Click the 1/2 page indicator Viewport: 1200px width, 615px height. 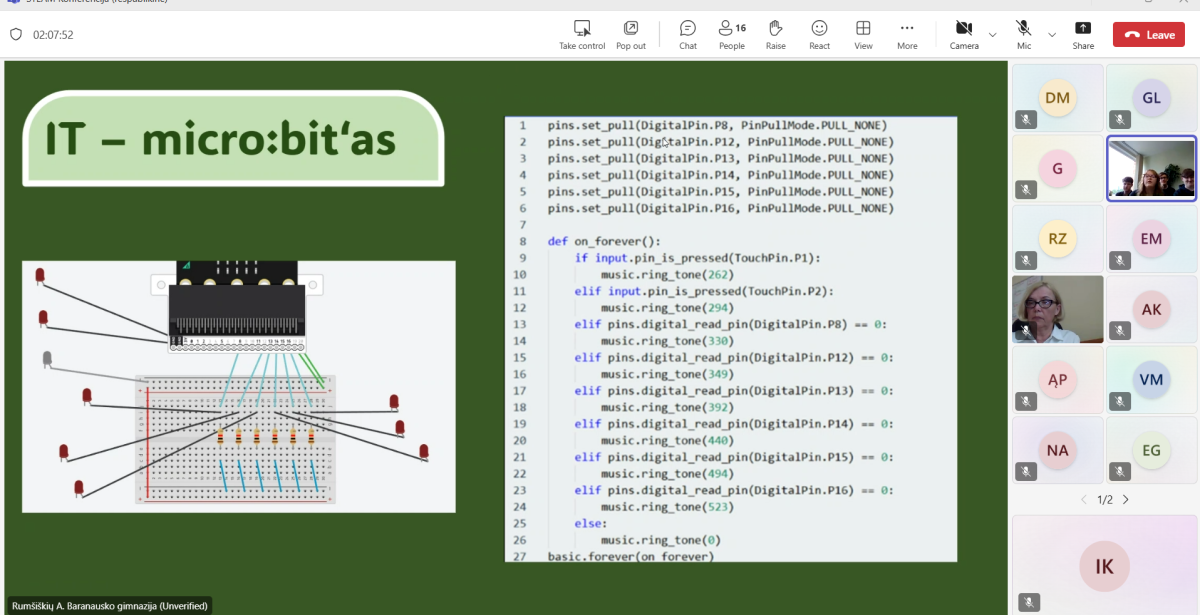tap(1104, 500)
